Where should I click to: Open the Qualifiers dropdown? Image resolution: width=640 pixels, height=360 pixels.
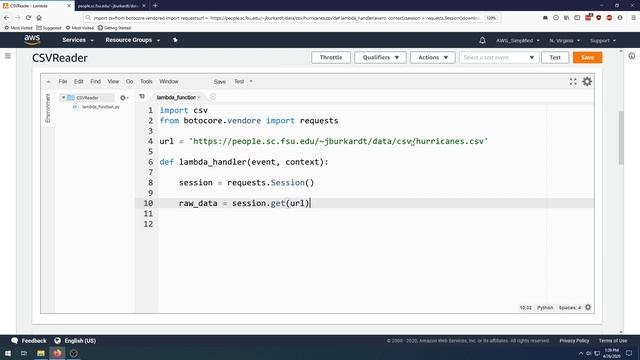[380, 58]
